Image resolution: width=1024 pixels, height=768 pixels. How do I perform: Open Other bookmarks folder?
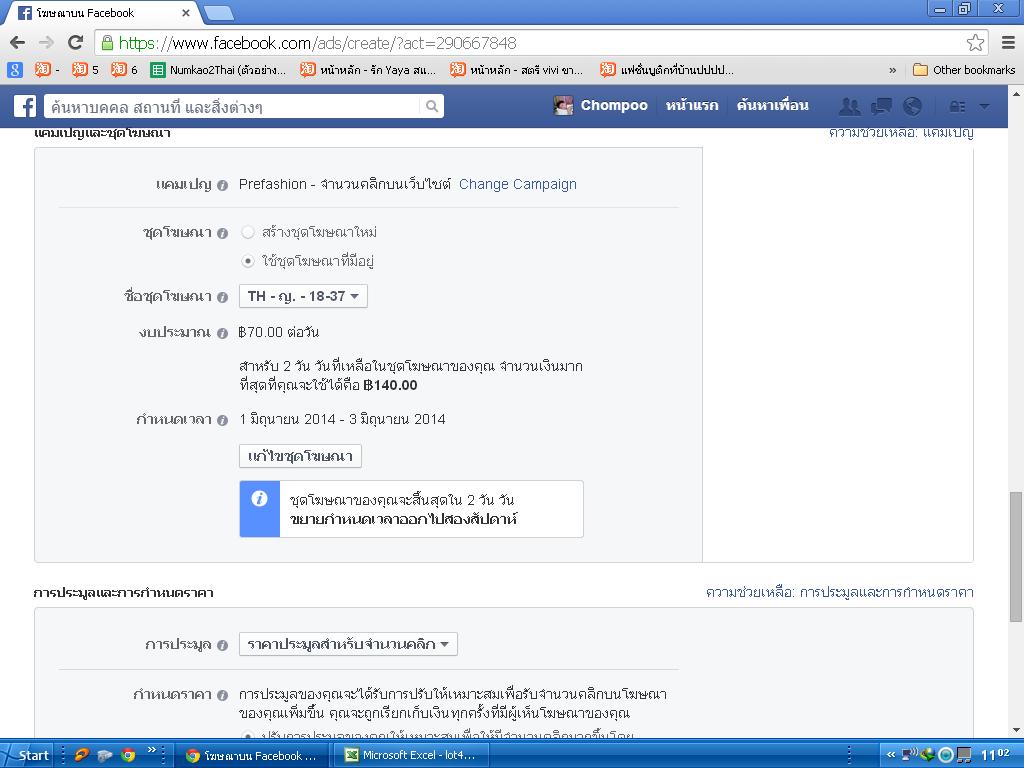(964, 70)
